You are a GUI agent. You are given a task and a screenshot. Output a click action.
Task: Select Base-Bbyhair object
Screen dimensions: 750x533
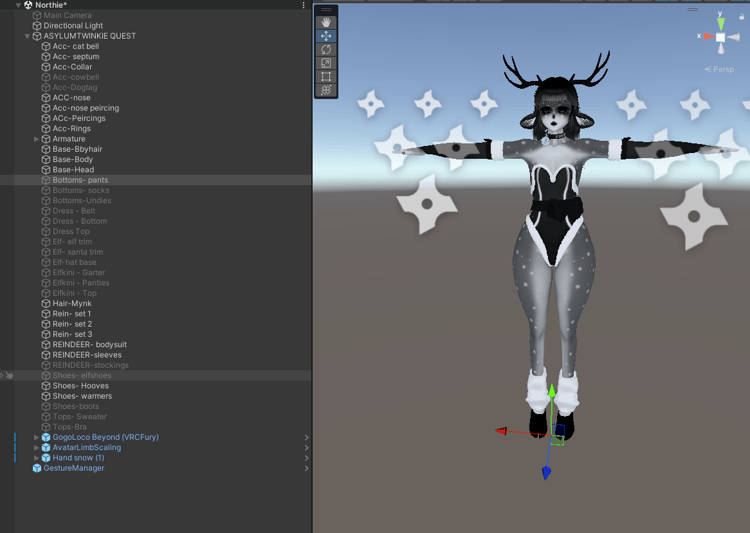tap(77, 149)
